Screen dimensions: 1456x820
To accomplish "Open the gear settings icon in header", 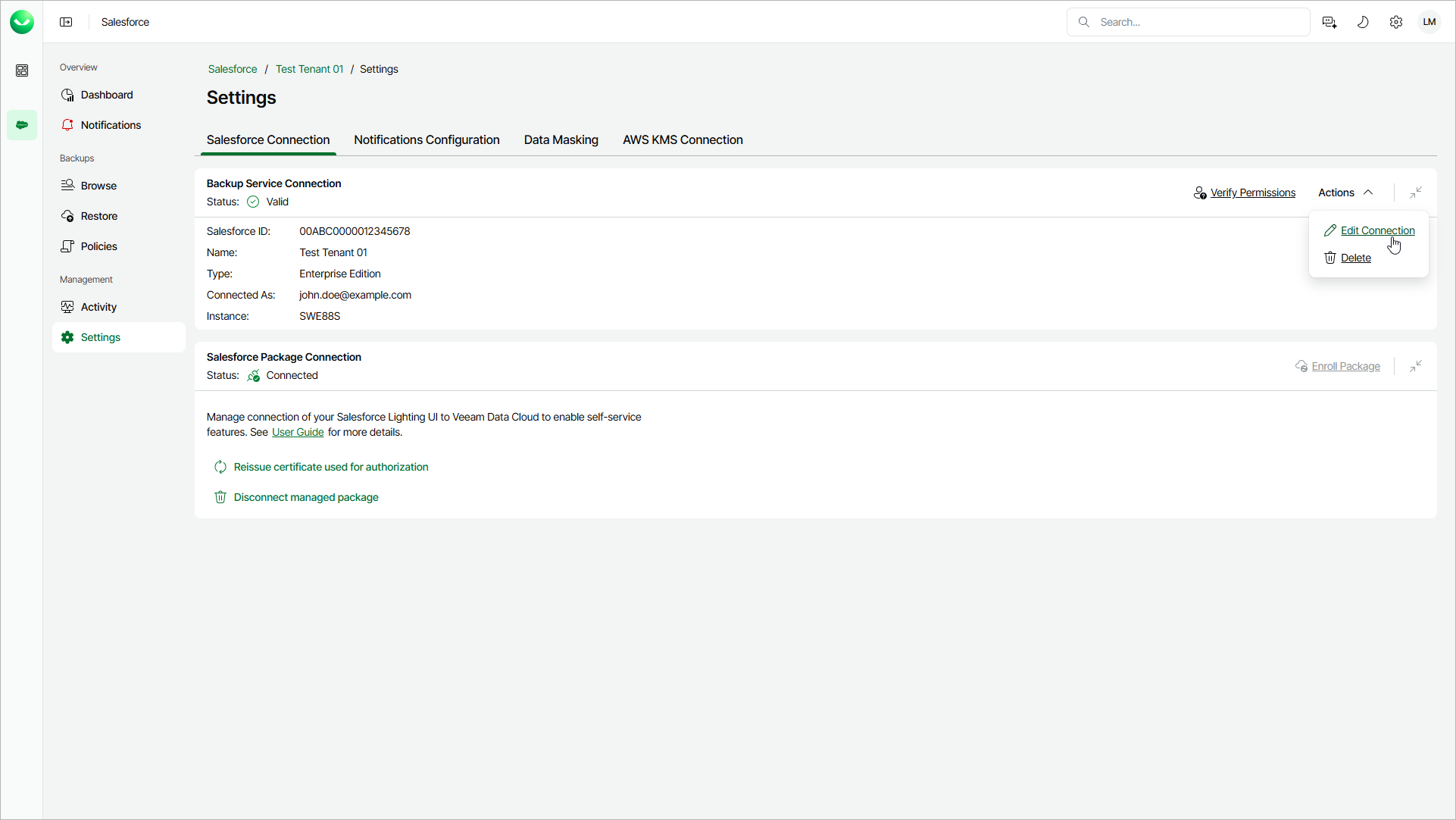I will pyautogui.click(x=1396, y=22).
